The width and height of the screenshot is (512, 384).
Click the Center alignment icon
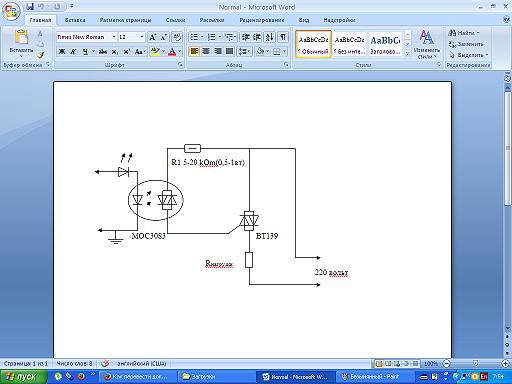tap(206, 51)
